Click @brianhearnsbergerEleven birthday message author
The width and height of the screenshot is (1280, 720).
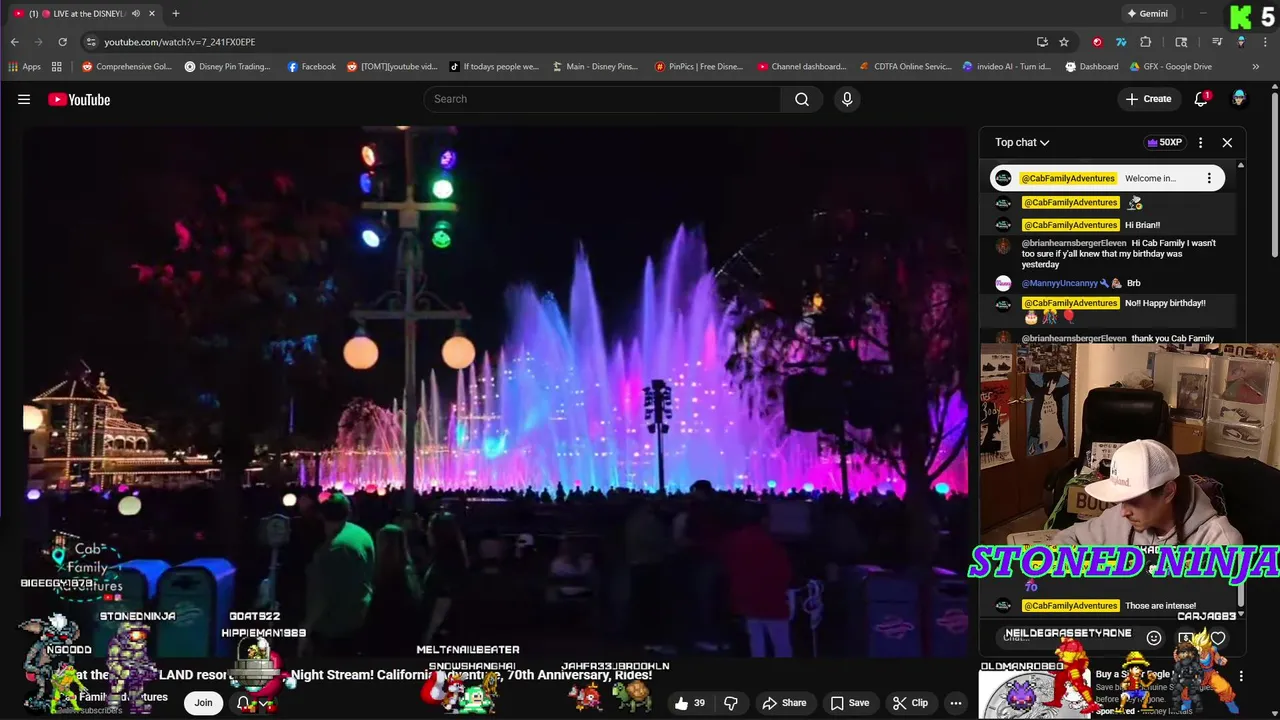(1073, 243)
